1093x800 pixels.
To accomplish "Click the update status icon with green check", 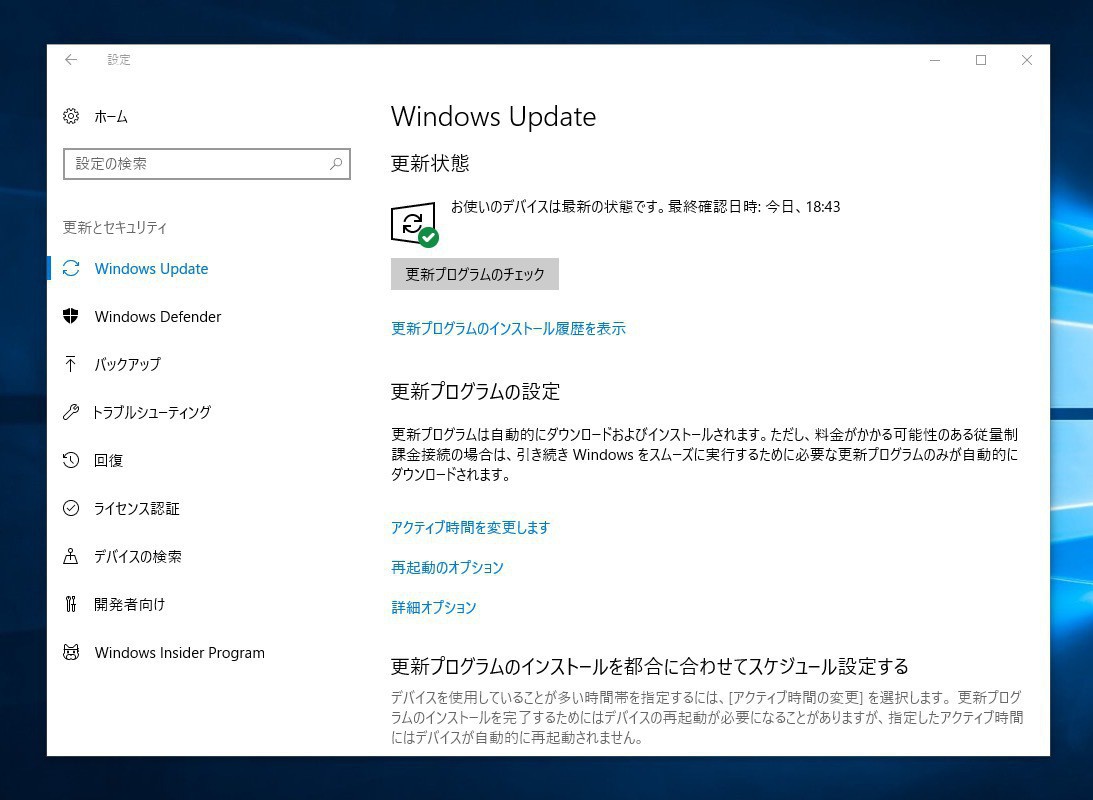I will click(414, 224).
